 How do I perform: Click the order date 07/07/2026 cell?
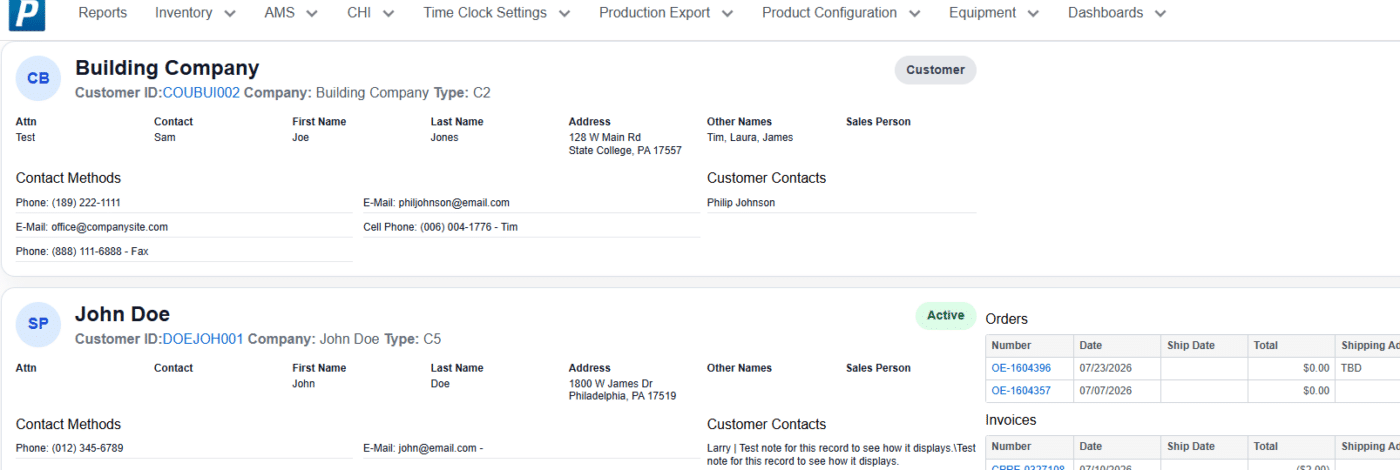[x=1116, y=390]
